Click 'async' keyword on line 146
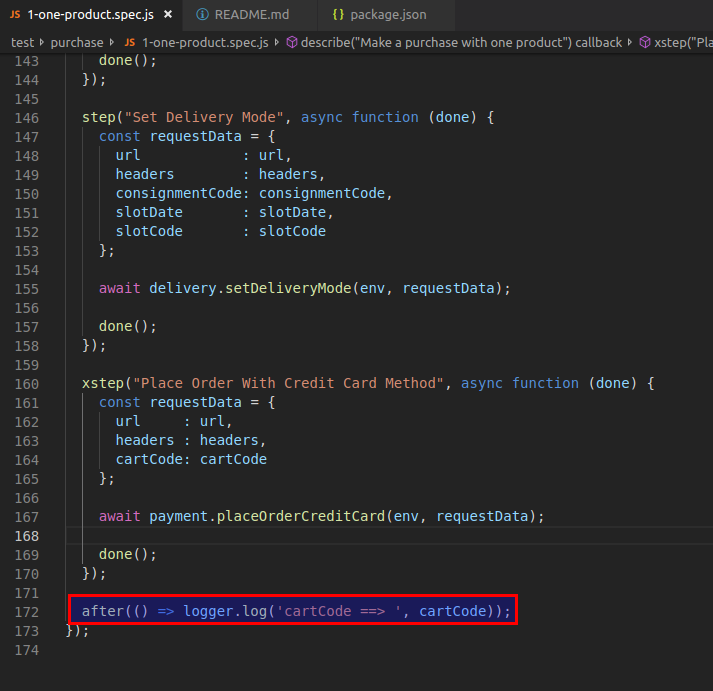This screenshot has height=691, width=713. pos(321,117)
